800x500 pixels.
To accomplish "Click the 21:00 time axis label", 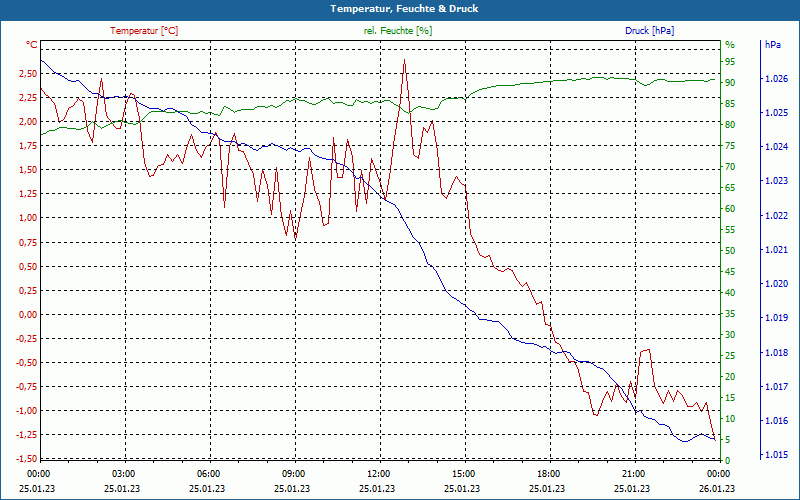I will [633, 473].
